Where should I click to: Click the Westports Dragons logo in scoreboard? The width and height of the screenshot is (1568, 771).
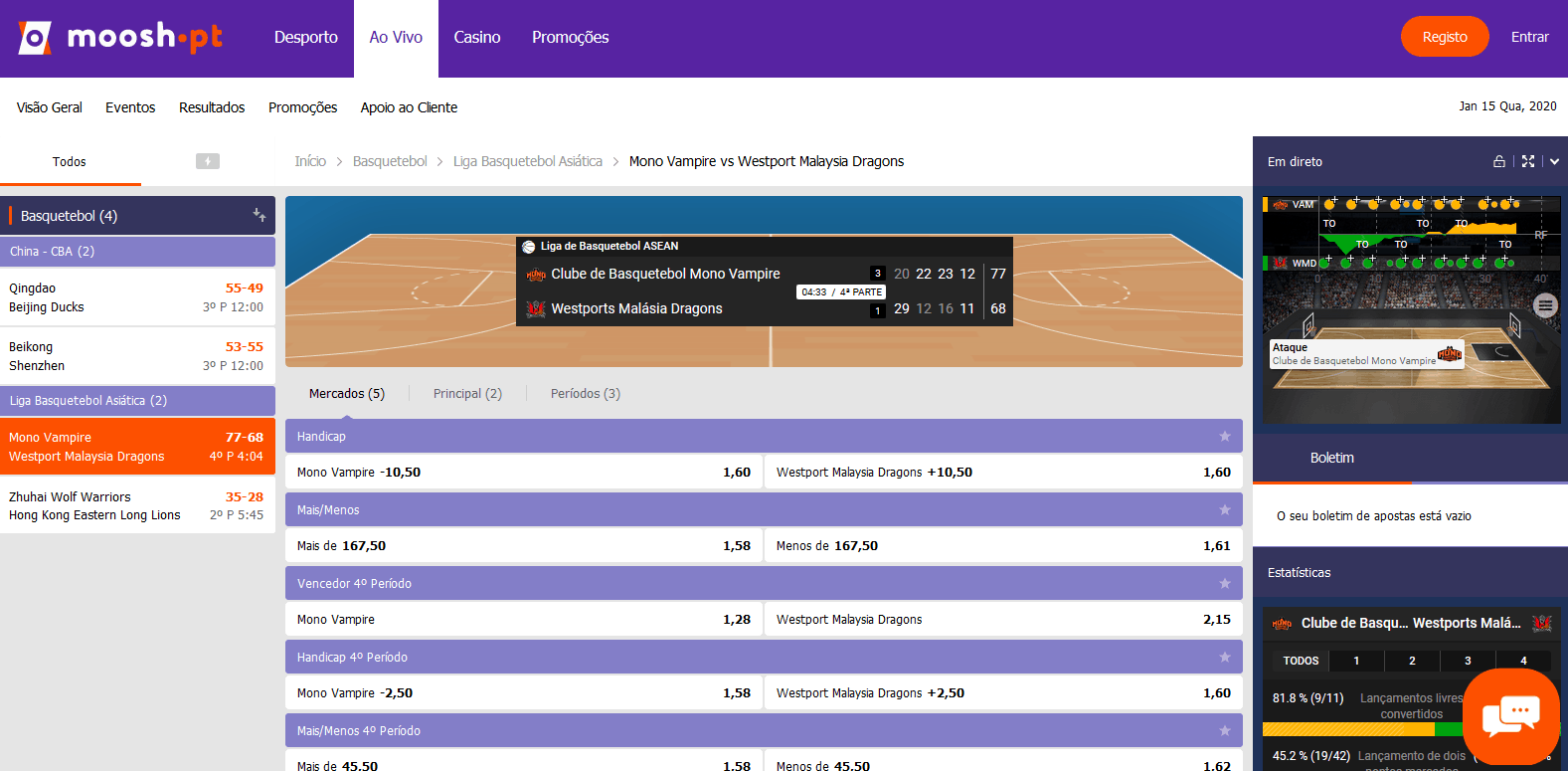(x=536, y=309)
